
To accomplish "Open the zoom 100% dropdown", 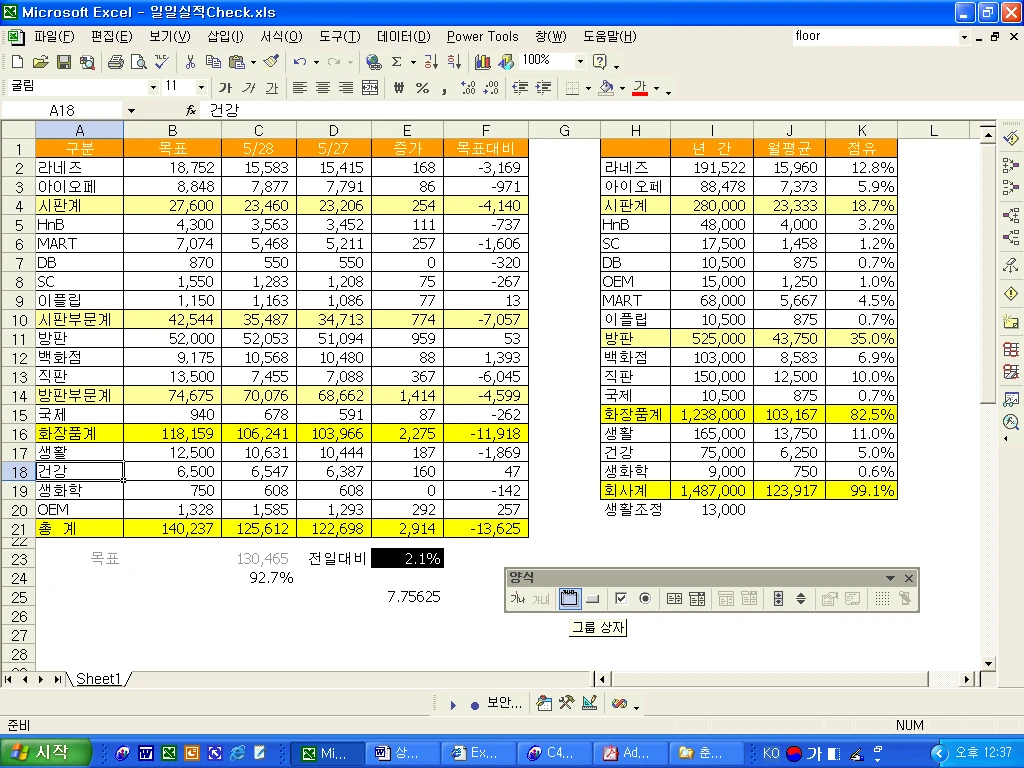I will click(x=580, y=61).
